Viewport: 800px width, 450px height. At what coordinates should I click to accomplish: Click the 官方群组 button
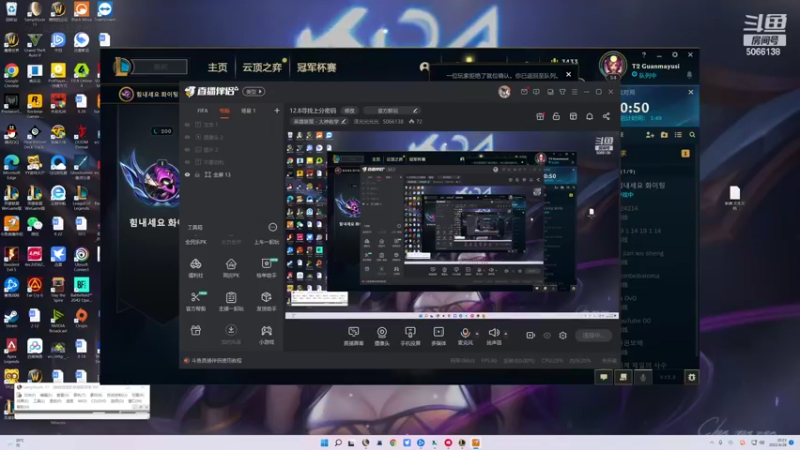(392, 110)
